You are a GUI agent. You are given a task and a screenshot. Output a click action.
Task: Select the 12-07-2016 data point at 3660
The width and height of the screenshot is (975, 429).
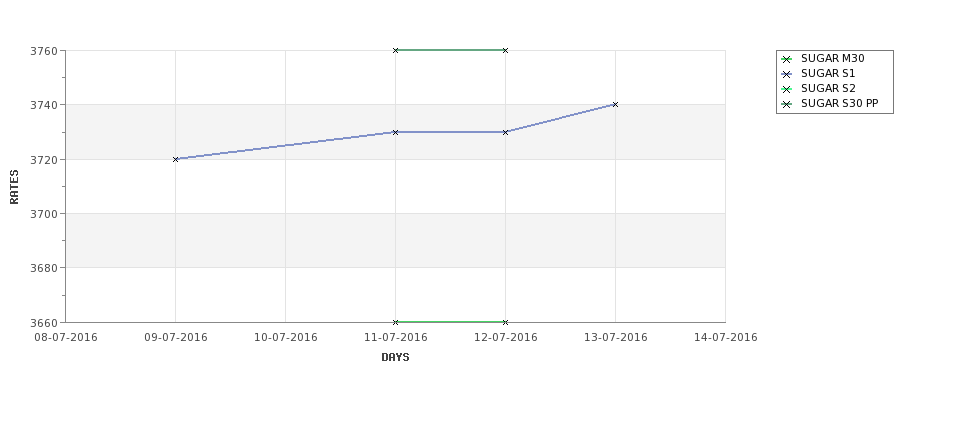coord(506,322)
